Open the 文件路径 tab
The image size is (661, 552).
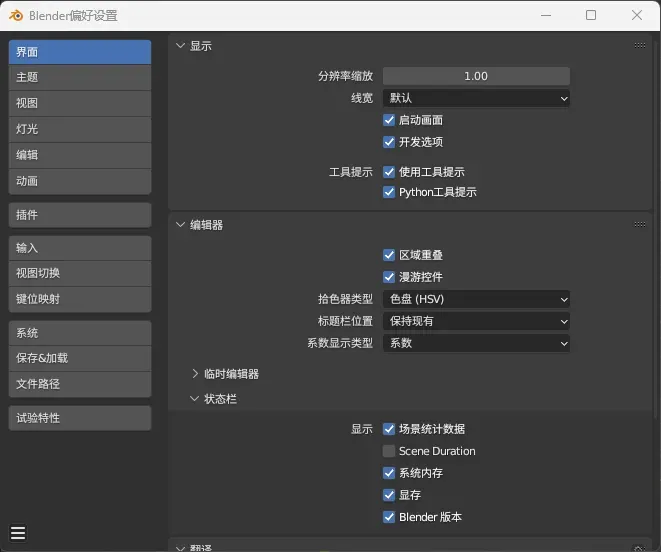80,385
